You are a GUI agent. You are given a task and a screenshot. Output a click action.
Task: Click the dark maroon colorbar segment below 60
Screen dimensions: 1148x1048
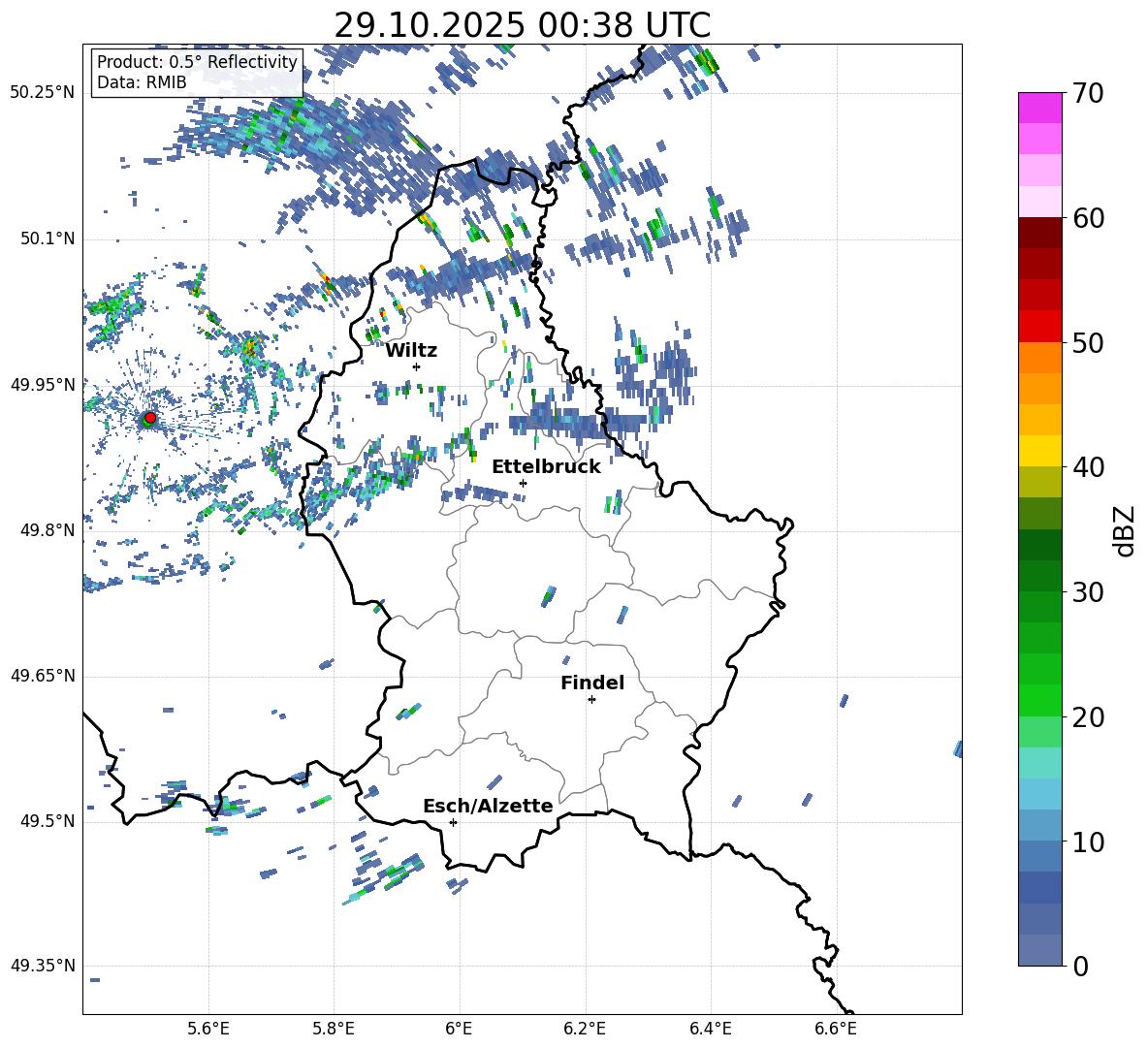tap(1039, 233)
